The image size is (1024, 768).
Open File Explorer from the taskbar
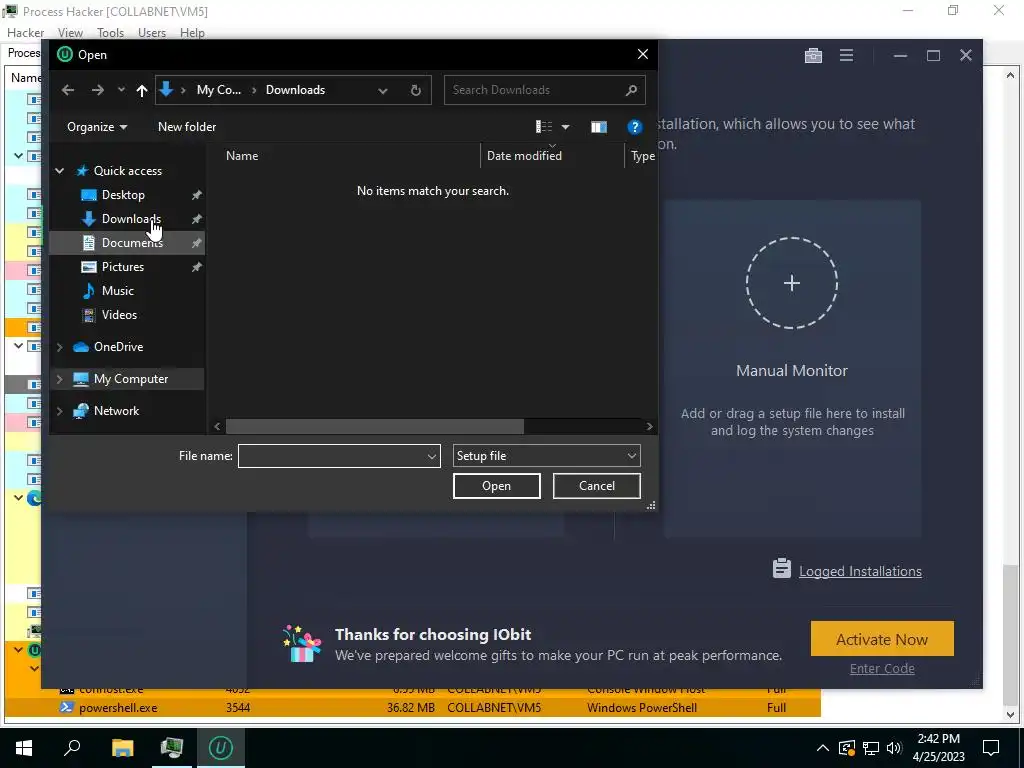click(x=122, y=748)
